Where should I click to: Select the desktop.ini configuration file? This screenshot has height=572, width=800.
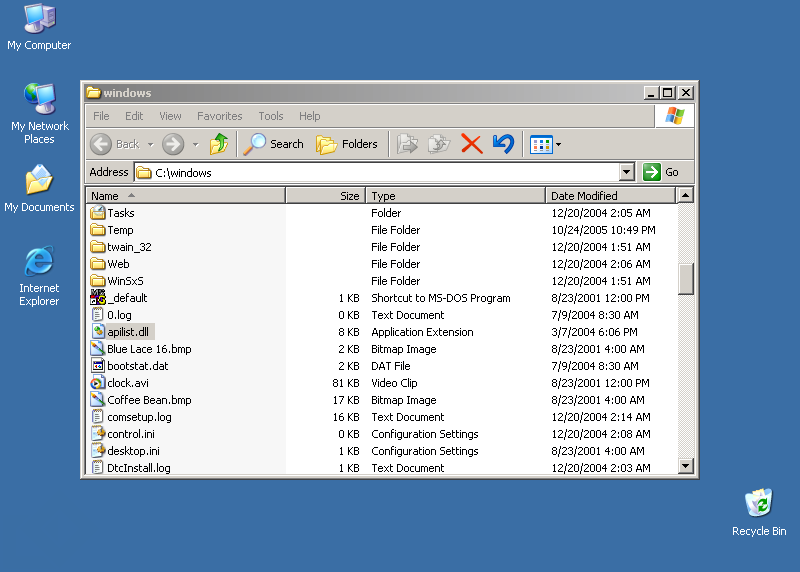click(x=132, y=451)
